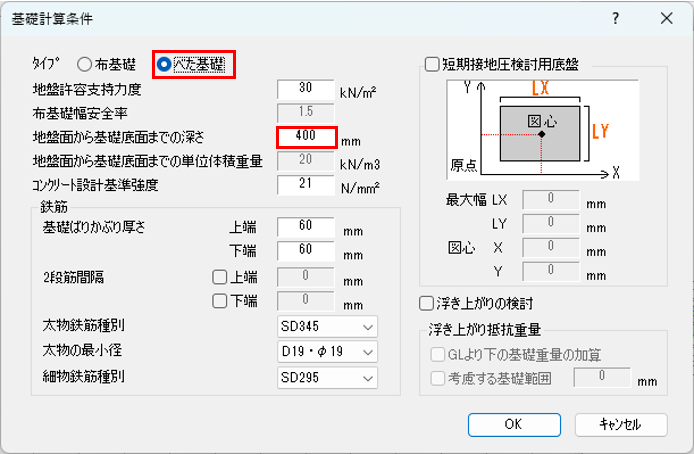Image resolution: width=694 pixels, height=454 pixels.
Task: Select the べた基礎 radio button
Action: [x=164, y=65]
